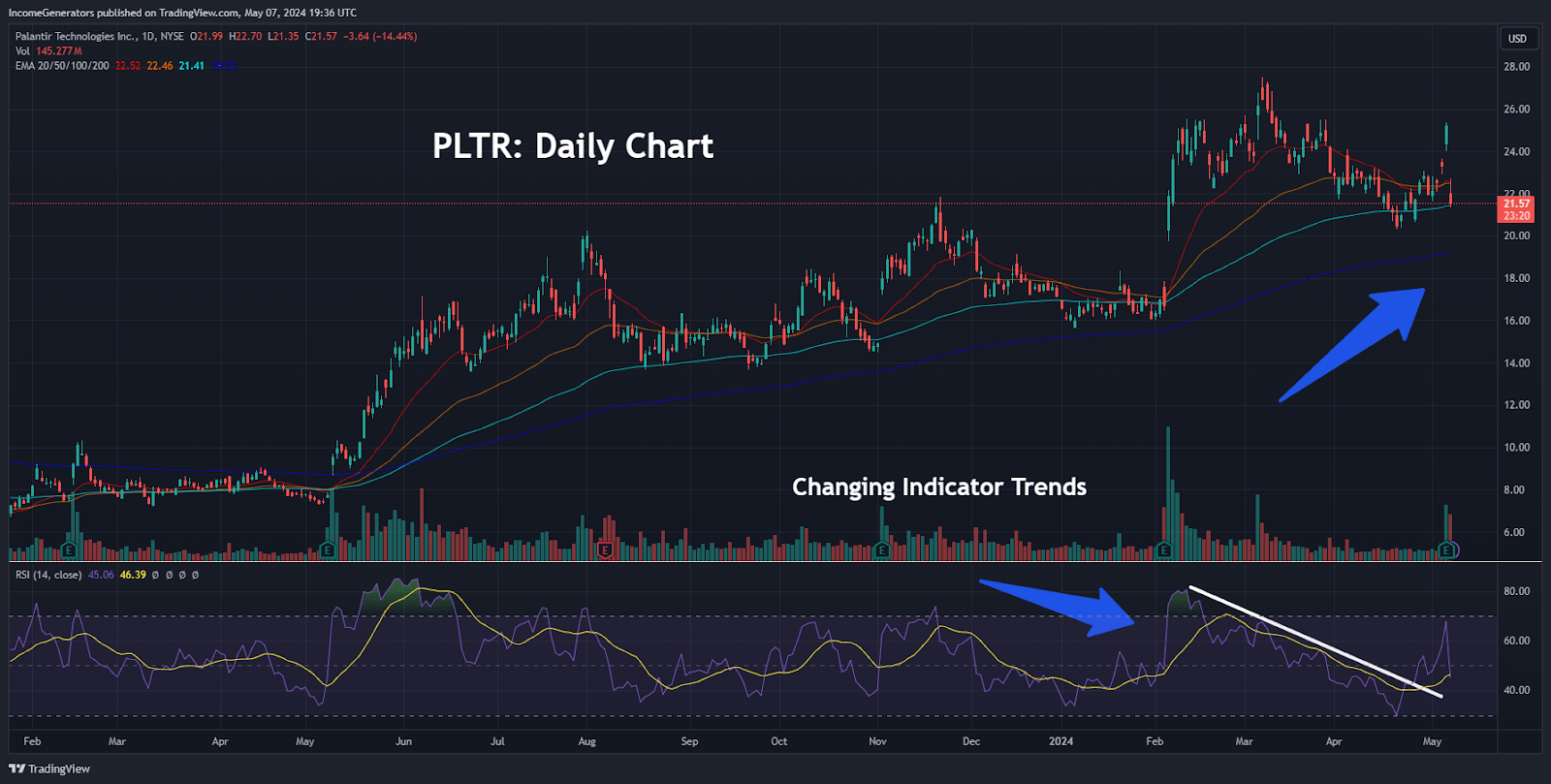Click the earnings E marker near Feb 2023
The width and height of the screenshot is (1551, 784).
click(69, 550)
